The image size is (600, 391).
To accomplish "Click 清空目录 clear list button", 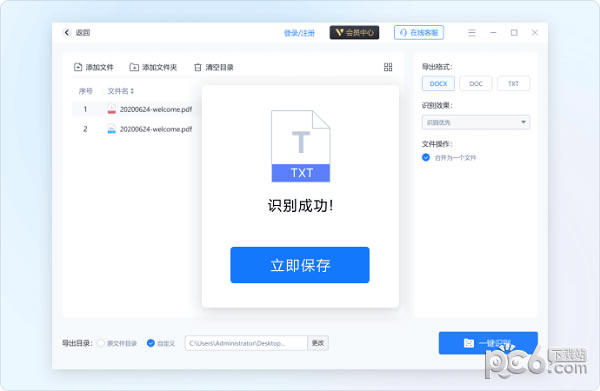I will click(x=214, y=67).
